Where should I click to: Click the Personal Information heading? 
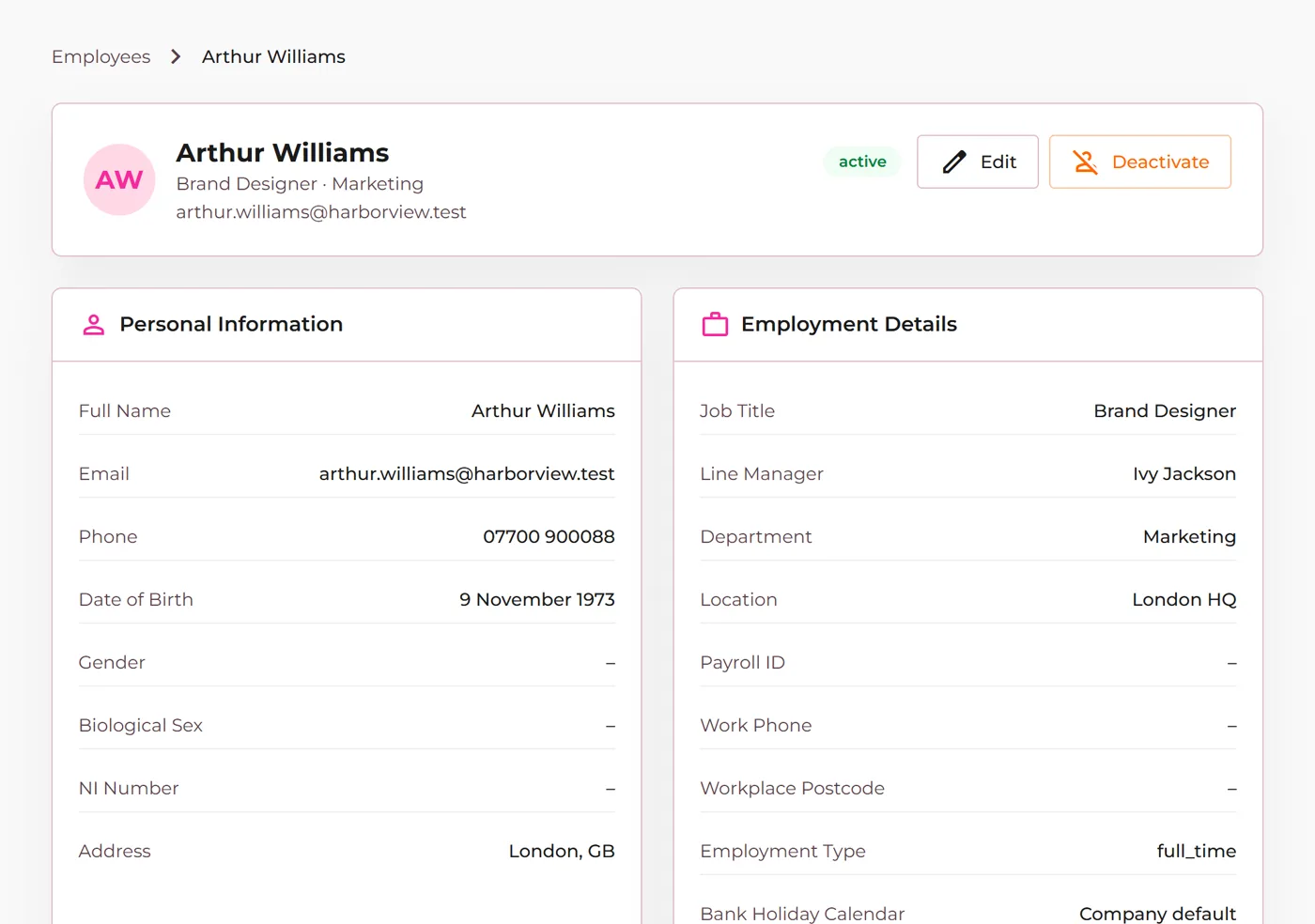coord(231,324)
